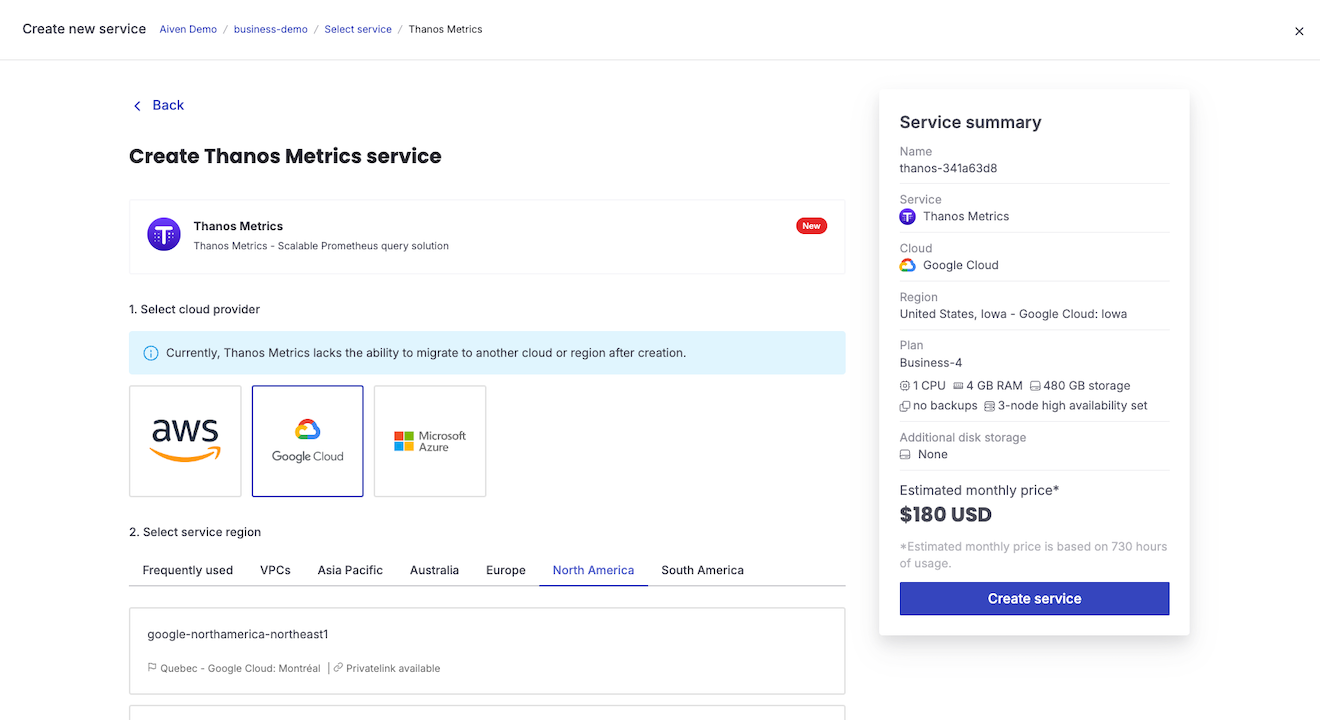Click the nodes icon beside 3-node high availability
This screenshot has height=720, width=1320.
pyautogui.click(x=989, y=406)
